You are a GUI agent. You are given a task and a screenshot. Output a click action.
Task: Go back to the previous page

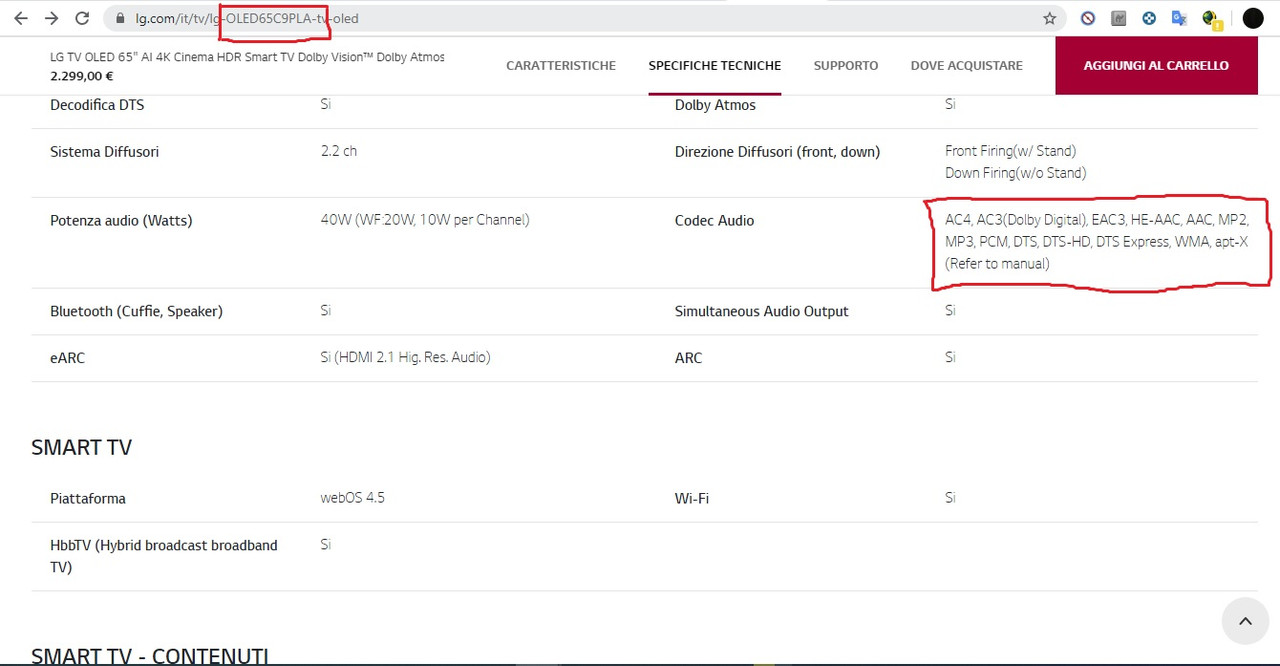[x=22, y=18]
